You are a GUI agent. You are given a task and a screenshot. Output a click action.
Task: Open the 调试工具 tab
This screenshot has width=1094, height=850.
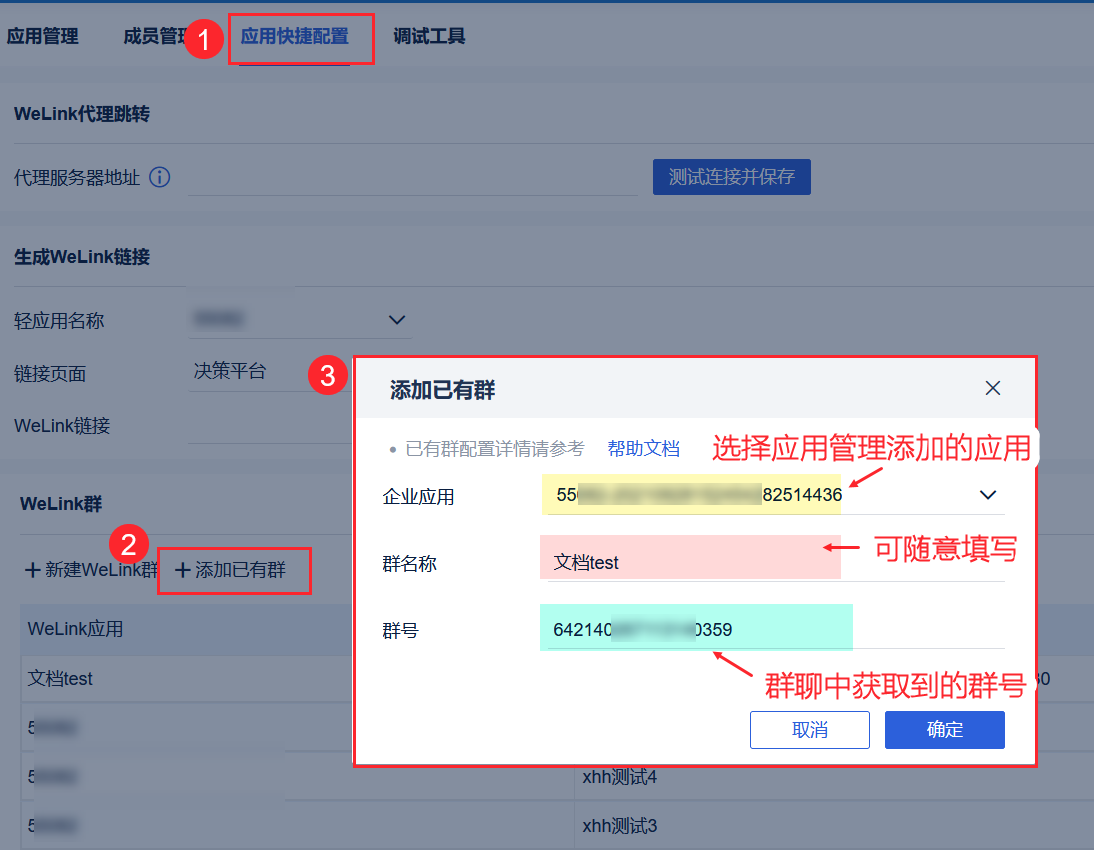429,36
